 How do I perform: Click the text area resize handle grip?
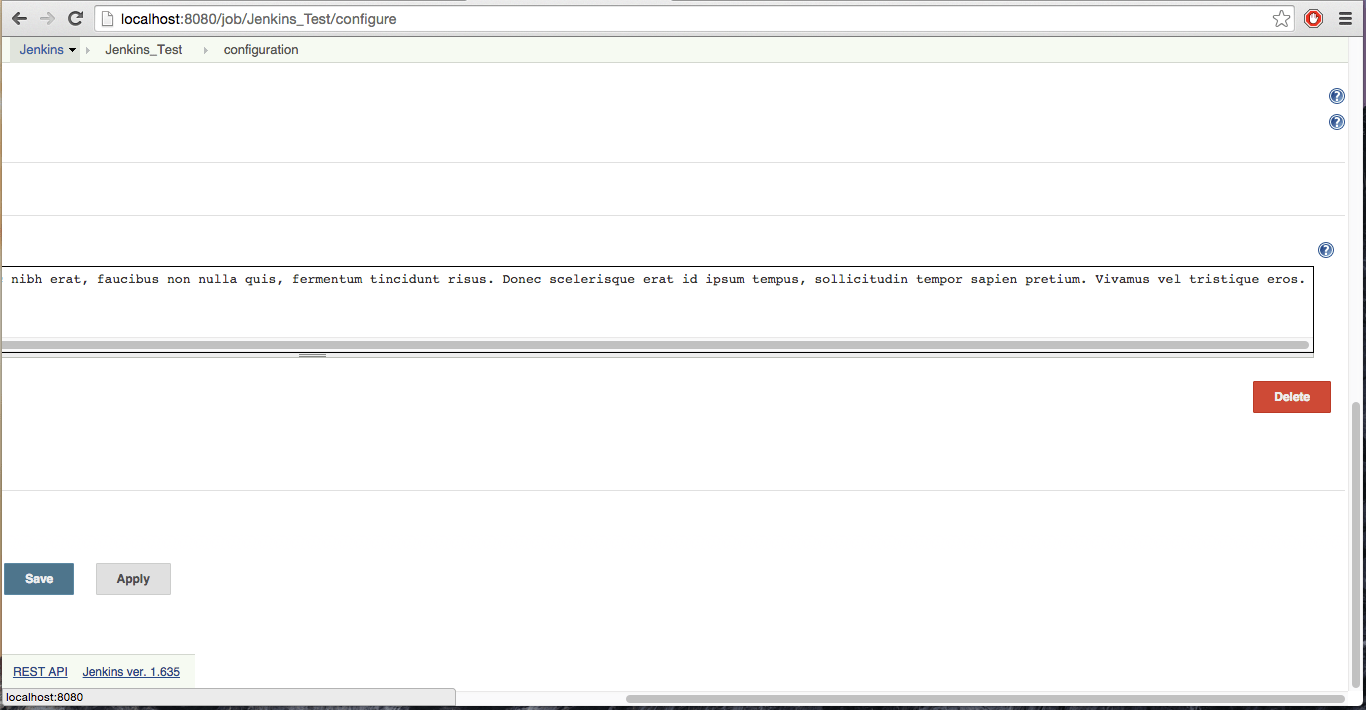tap(312, 355)
